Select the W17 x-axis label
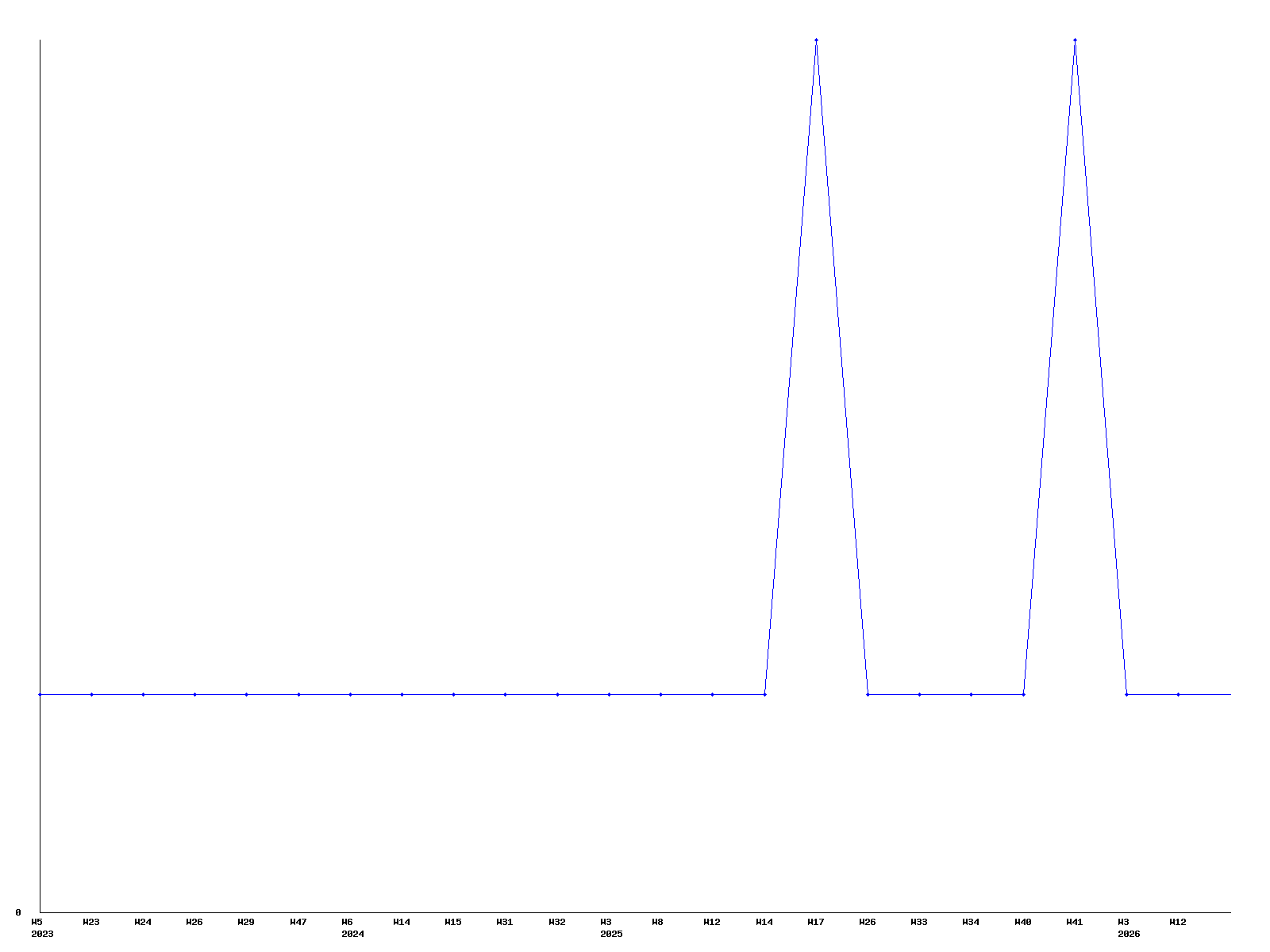This screenshot has height=952, width=1270. tap(816, 922)
